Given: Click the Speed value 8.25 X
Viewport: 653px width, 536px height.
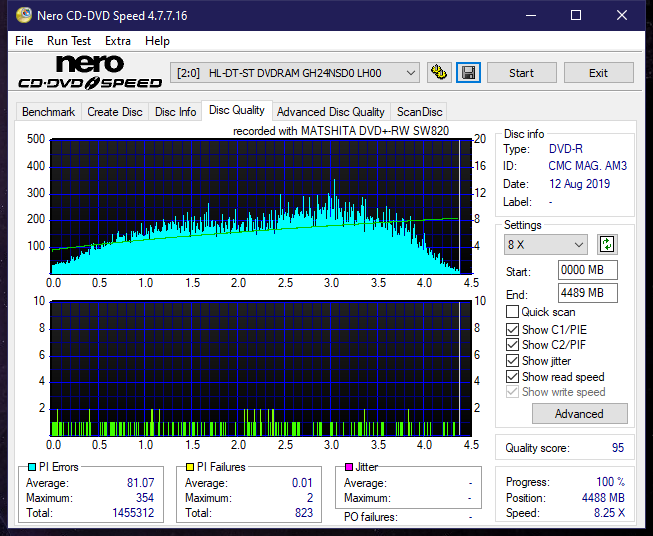Looking at the screenshot, I should tap(609, 513).
